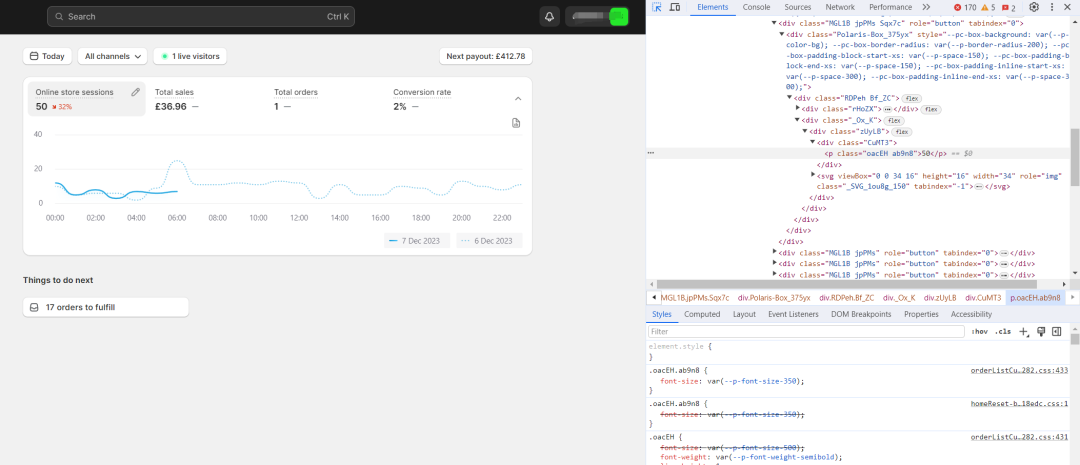This screenshot has width=1080, height=465.
Task: Edit Online store sessions metric pencil icon
Action: point(136,92)
